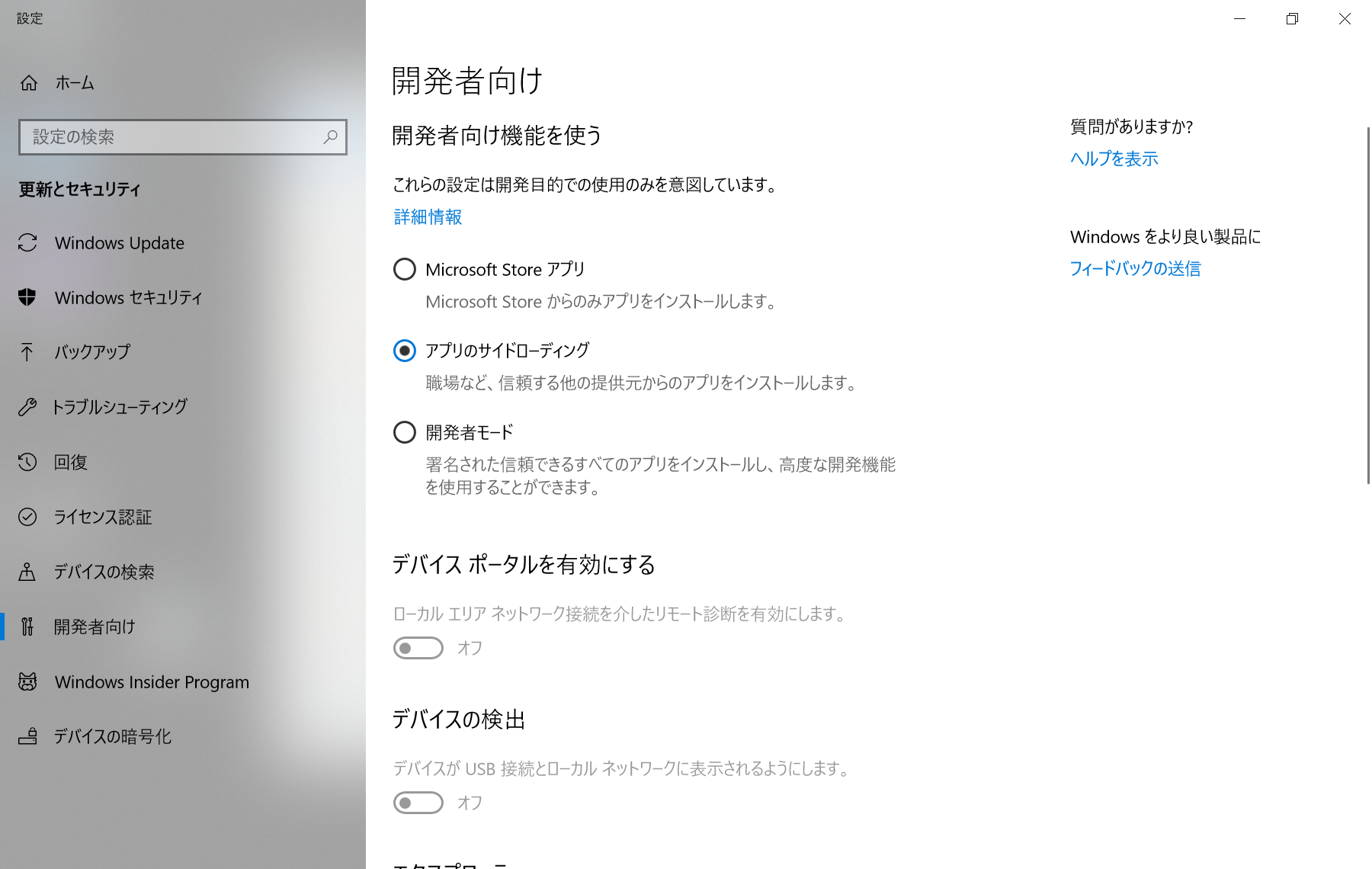Select the 開発者モード radio button

[x=405, y=432]
